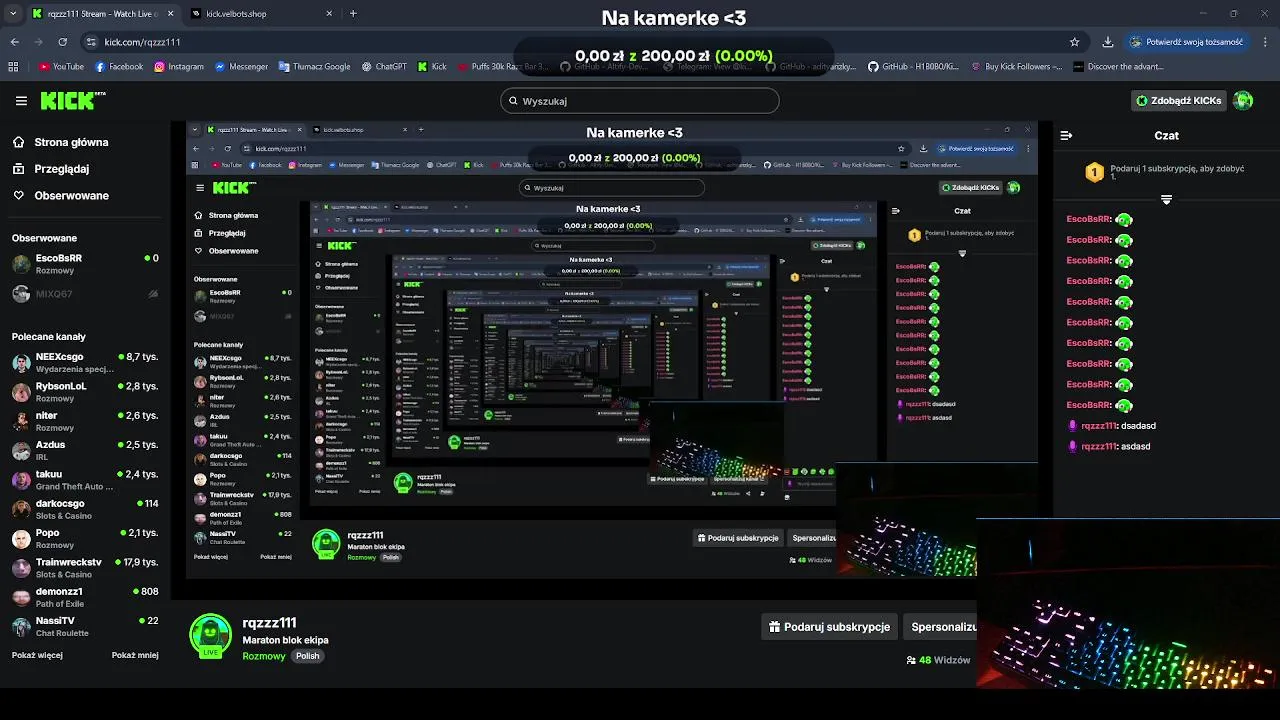
Task: Open GitHub H1B0B0 bookmark
Action: pyautogui.click(x=913, y=67)
